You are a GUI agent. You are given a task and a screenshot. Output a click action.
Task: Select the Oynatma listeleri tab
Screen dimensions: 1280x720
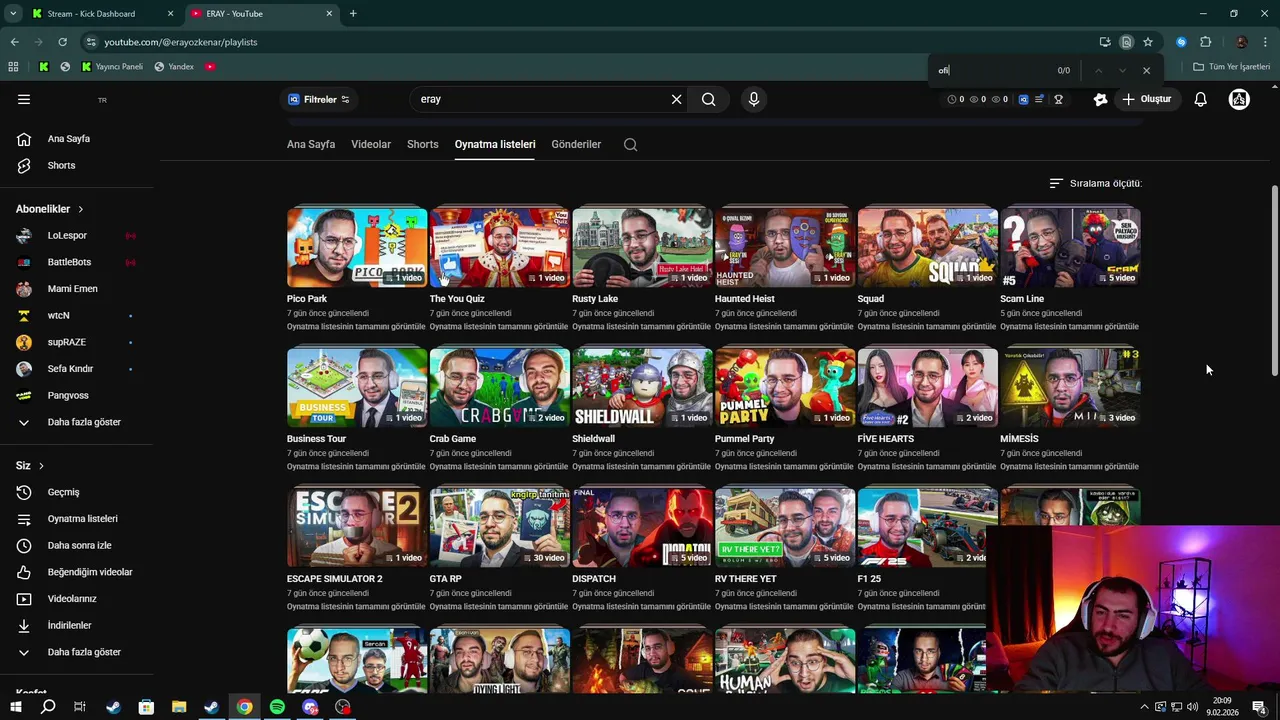495,144
